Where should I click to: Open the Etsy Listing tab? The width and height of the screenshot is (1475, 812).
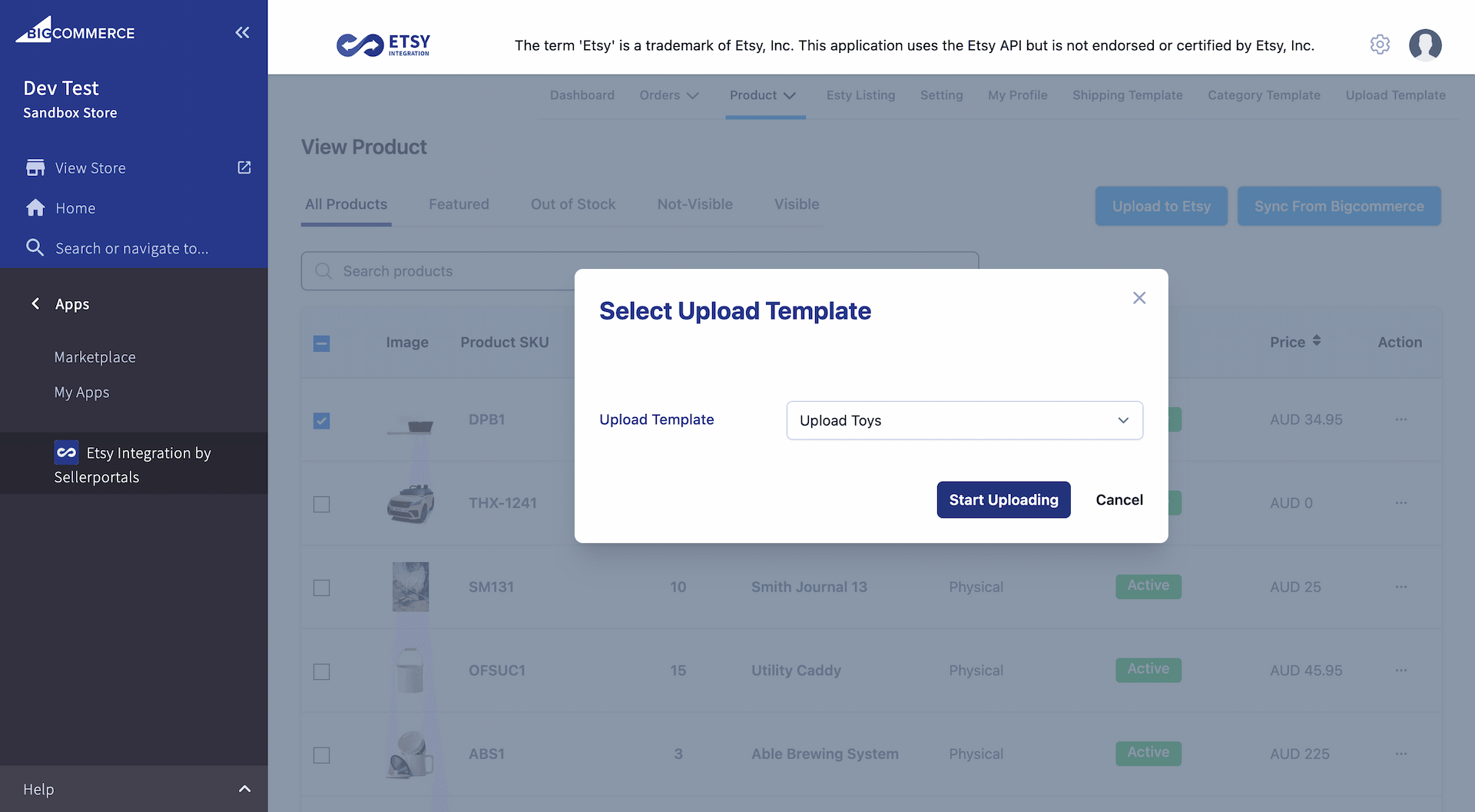860,95
